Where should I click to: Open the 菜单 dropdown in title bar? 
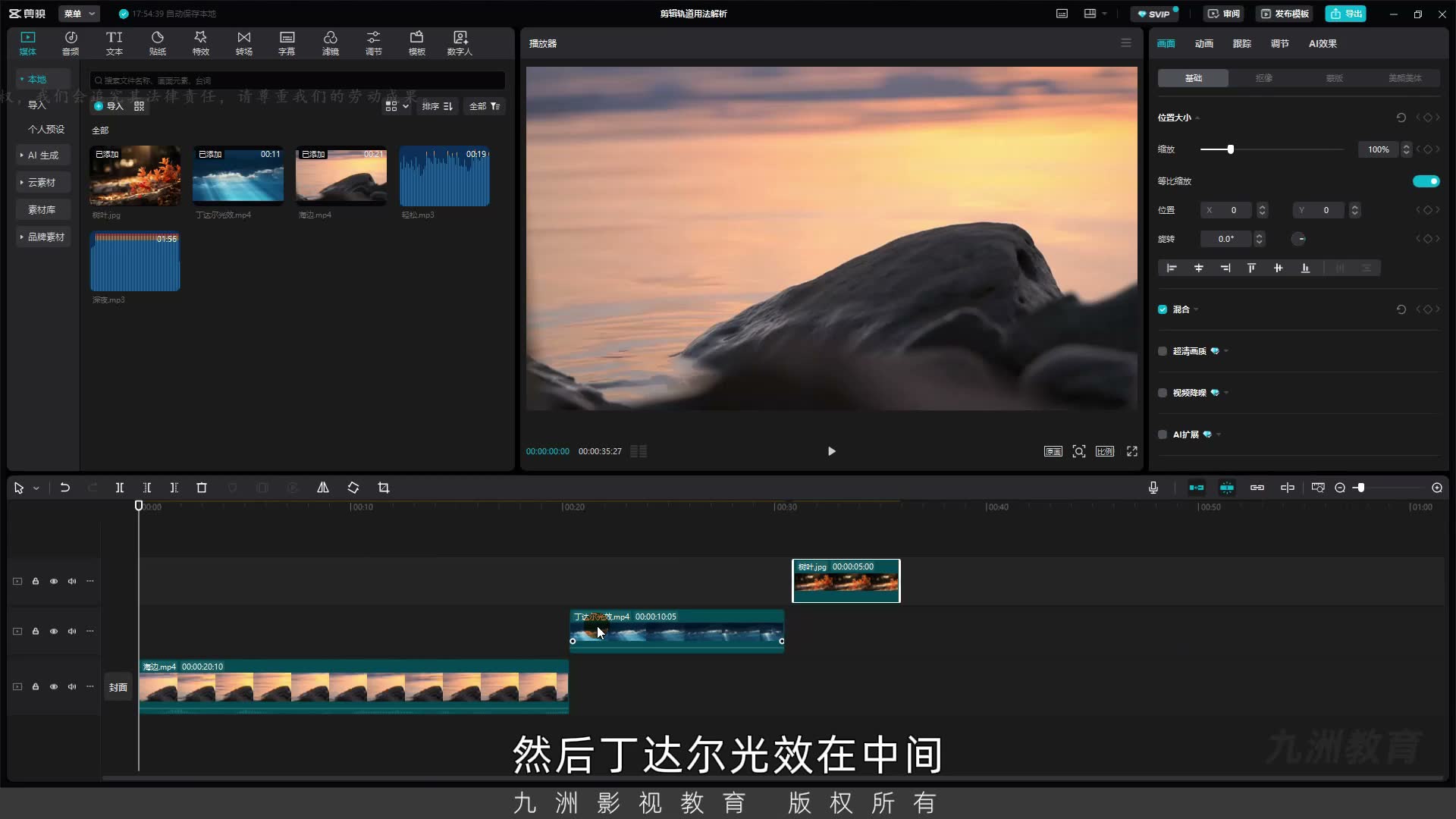click(80, 14)
